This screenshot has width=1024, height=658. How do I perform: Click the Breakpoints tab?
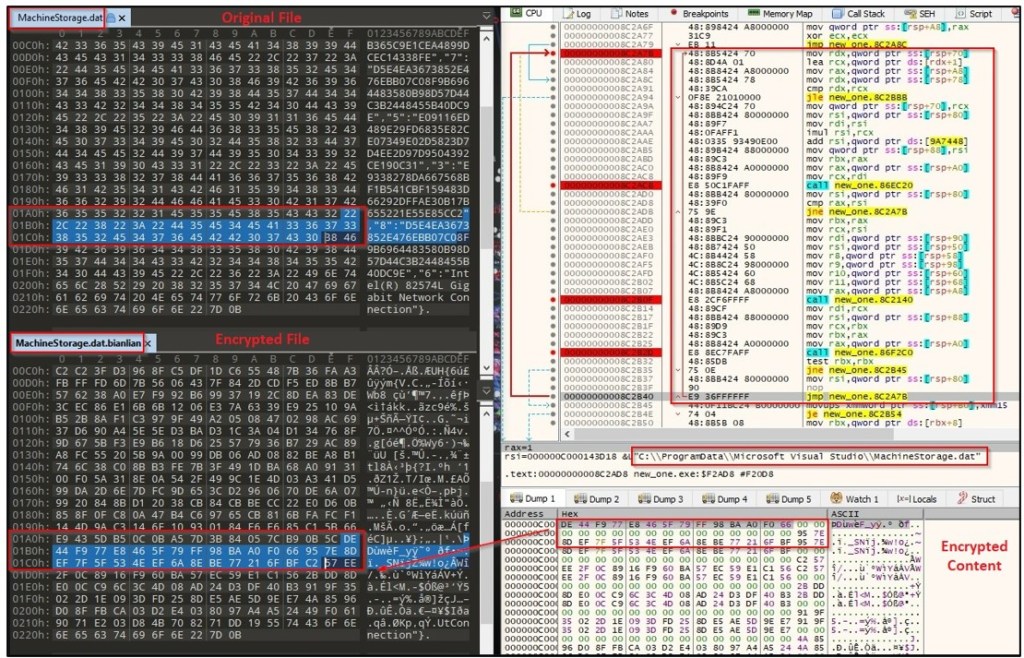(704, 14)
